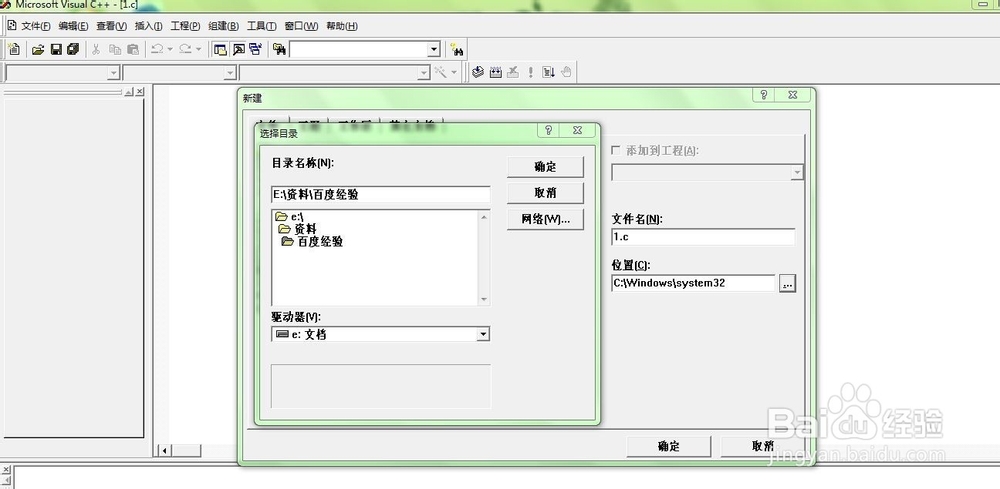Image resolution: width=1000 pixels, height=489 pixels.
Task: Open the Window List icon
Action: (x=256, y=49)
